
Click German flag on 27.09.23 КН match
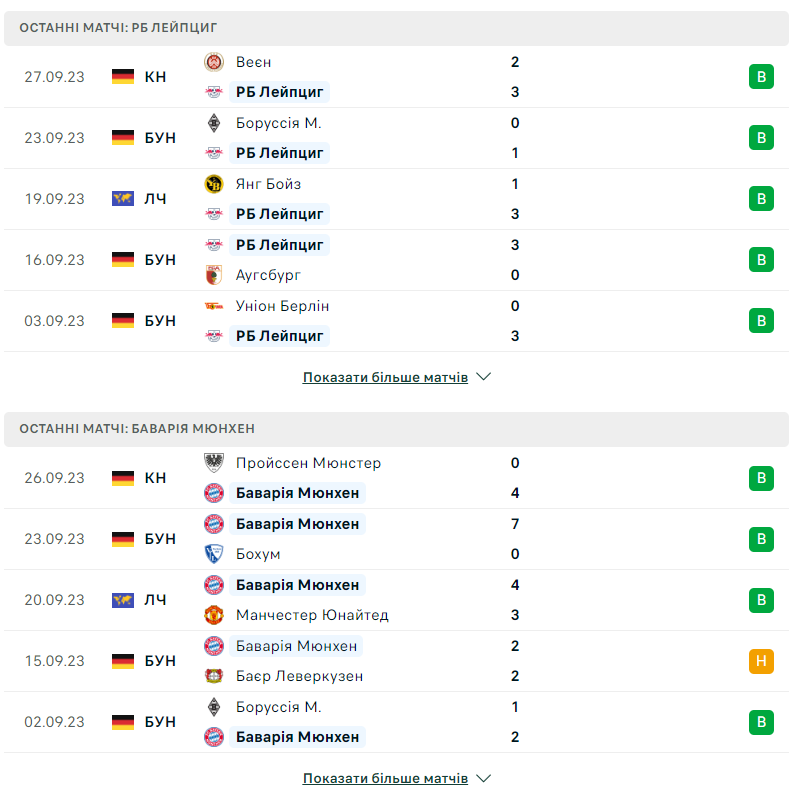tap(123, 77)
